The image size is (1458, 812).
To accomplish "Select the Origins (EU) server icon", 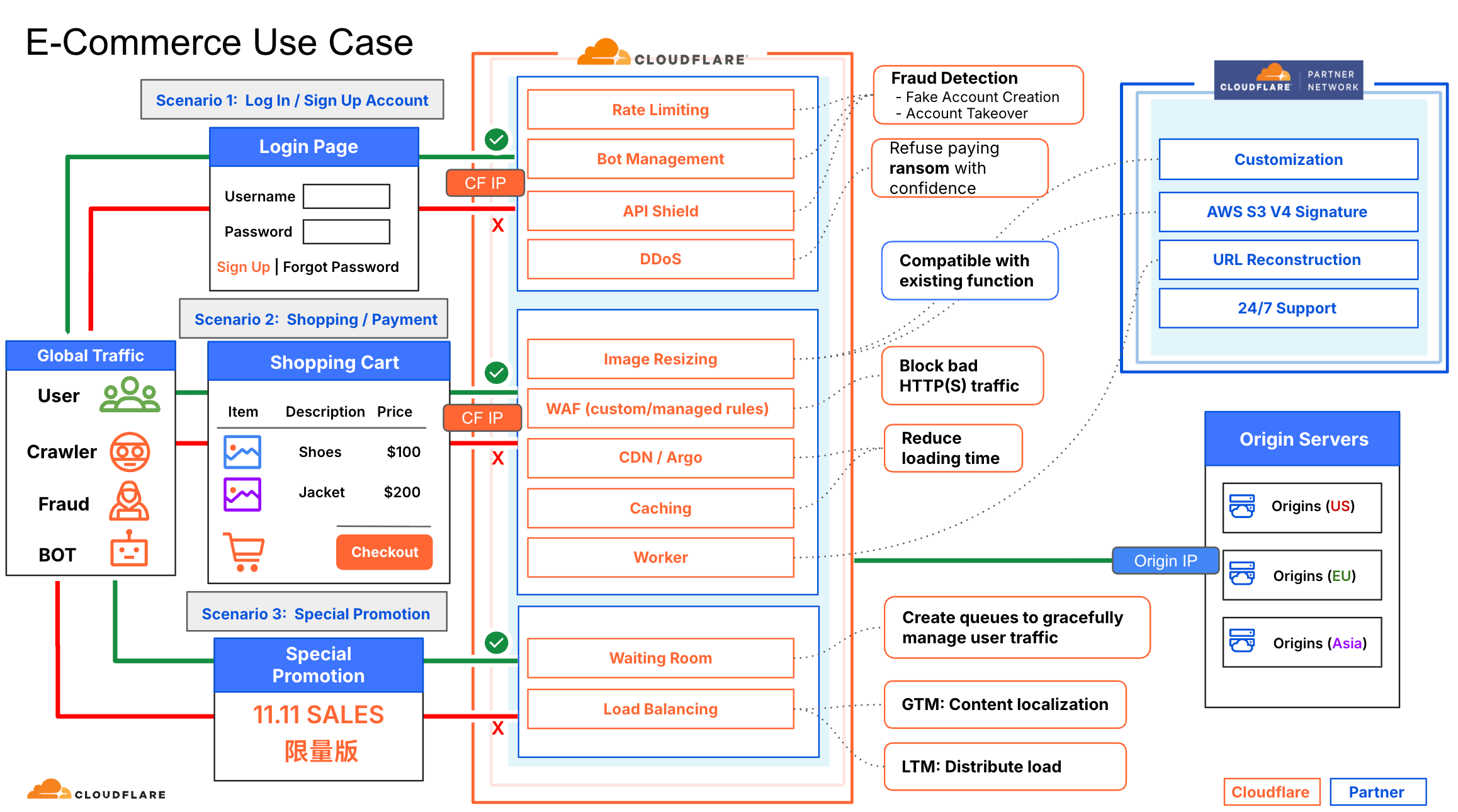I will pos(1242,573).
